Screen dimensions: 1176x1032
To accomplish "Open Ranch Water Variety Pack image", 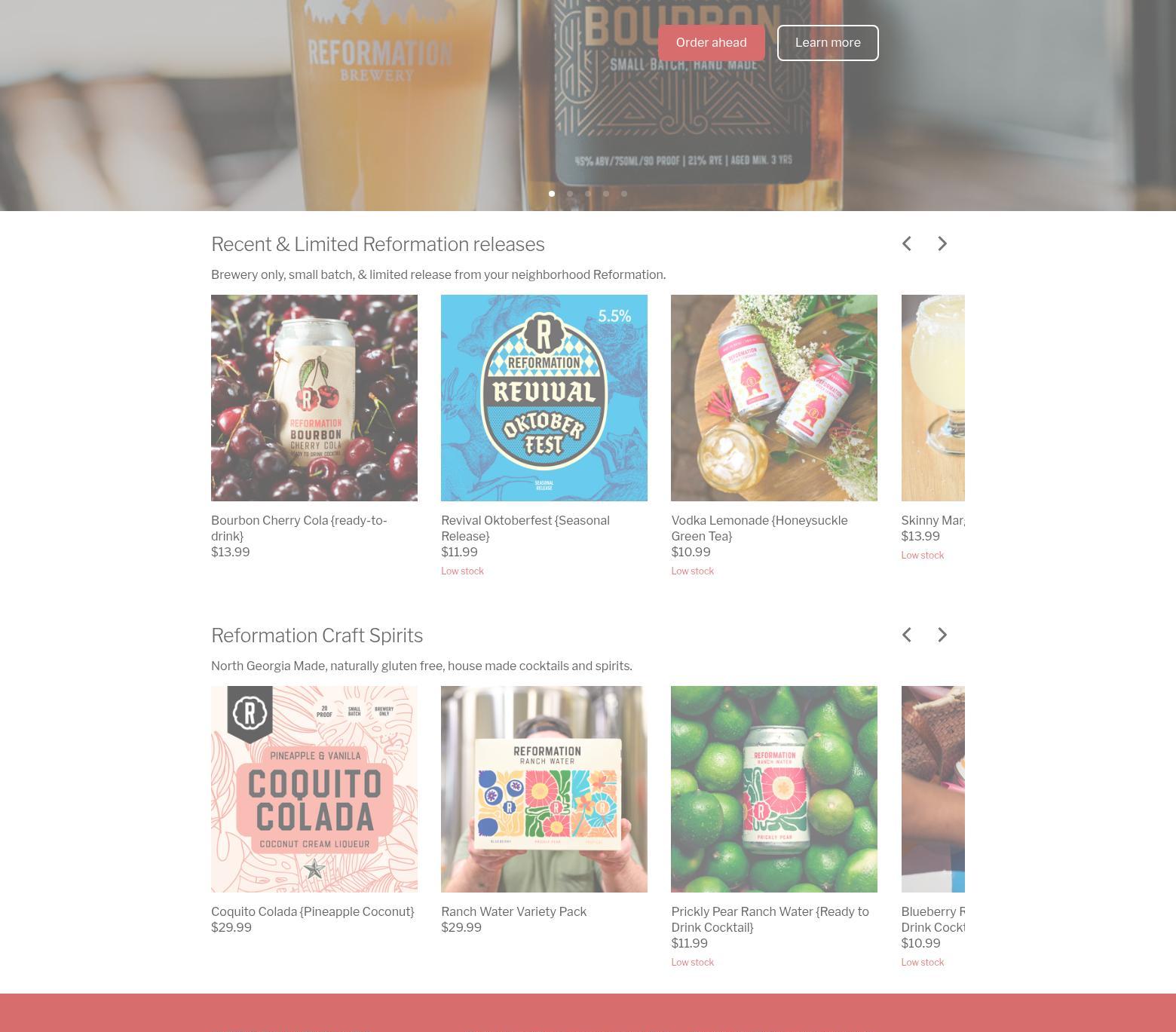I will (x=544, y=789).
